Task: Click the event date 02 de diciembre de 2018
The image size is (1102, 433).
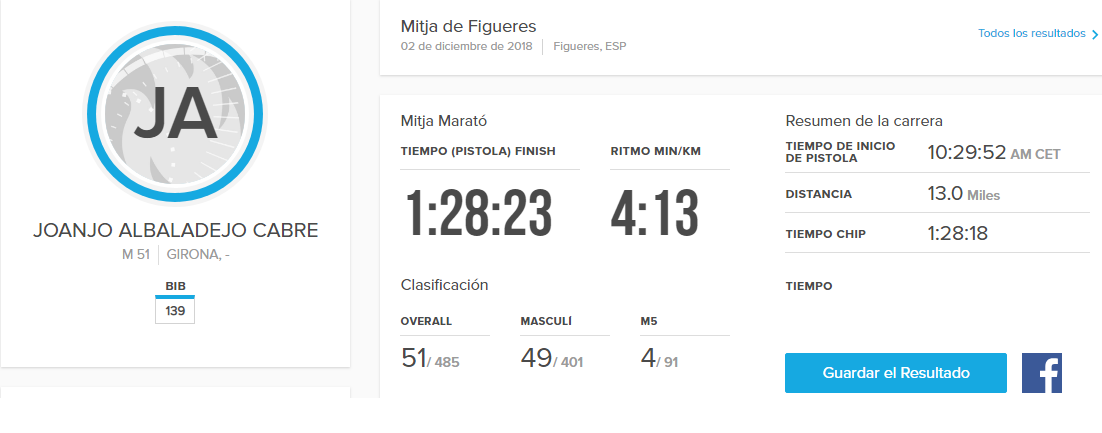Action: pyautogui.click(x=467, y=46)
